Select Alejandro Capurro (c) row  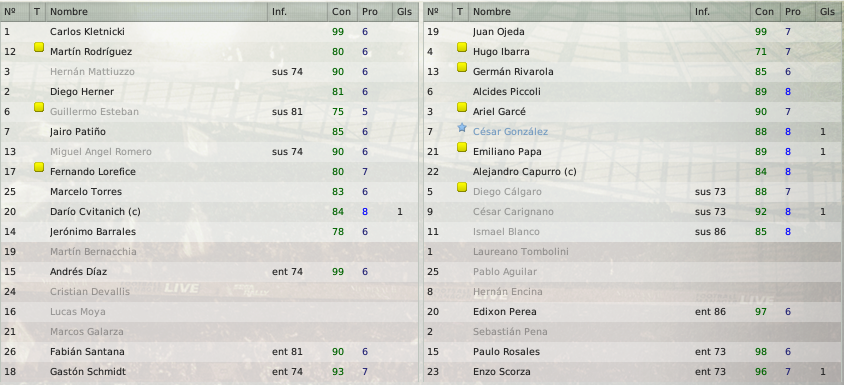(x=634, y=172)
